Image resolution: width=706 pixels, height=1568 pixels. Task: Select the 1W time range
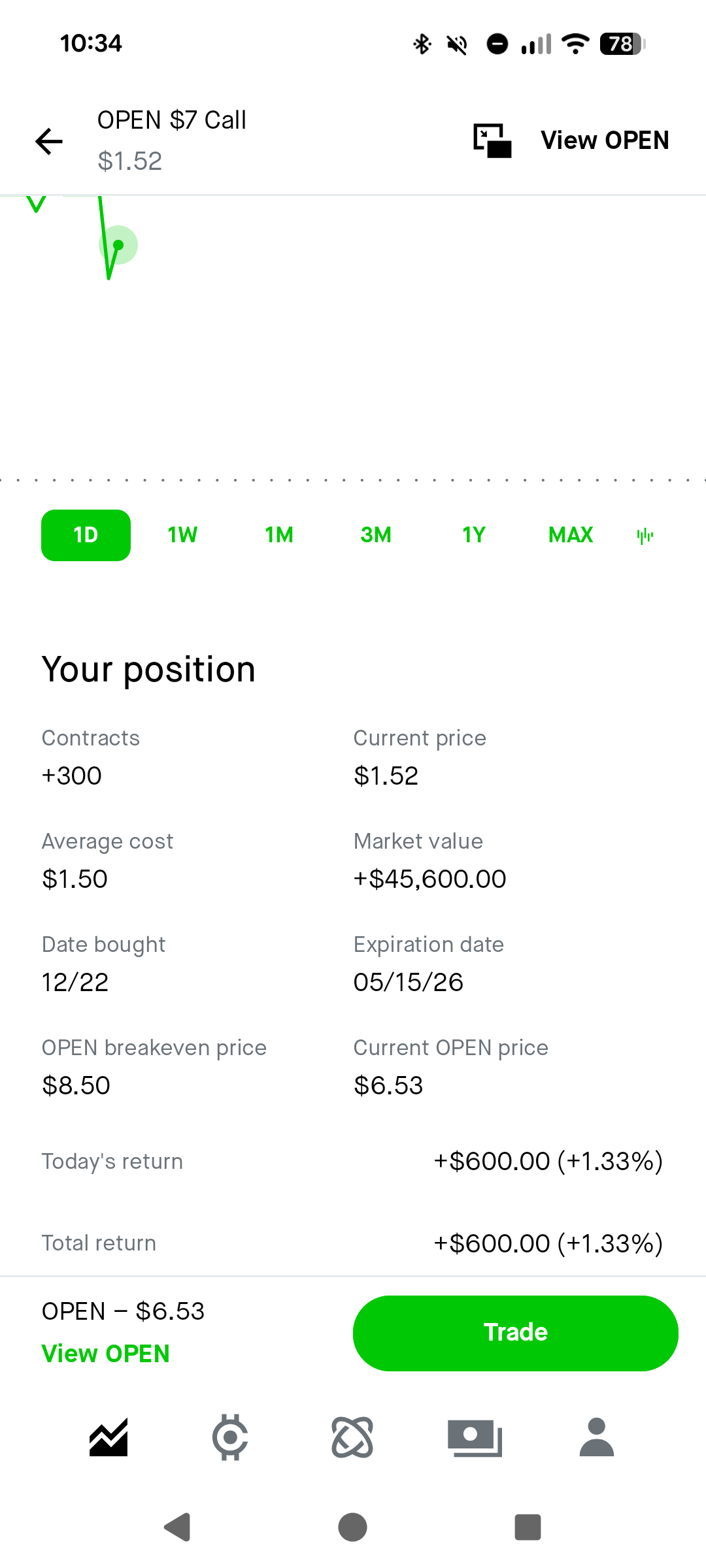pyautogui.click(x=182, y=535)
